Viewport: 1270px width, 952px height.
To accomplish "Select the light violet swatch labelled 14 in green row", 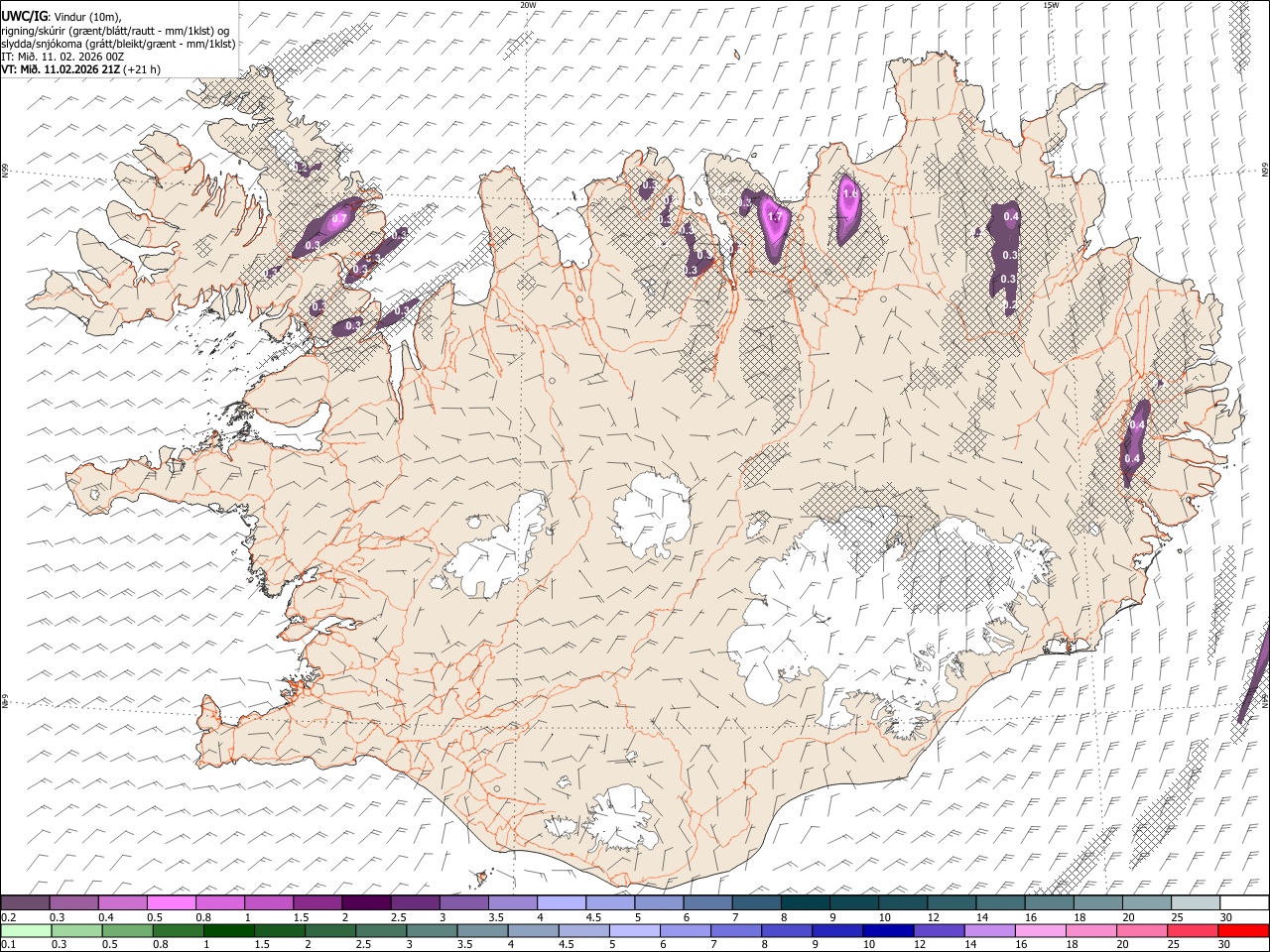I will [x=989, y=930].
